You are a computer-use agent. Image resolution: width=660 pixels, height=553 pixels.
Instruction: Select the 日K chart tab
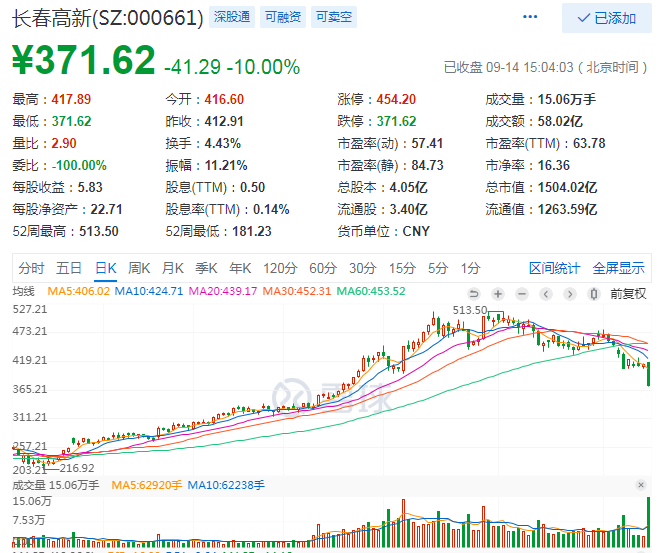click(106, 268)
